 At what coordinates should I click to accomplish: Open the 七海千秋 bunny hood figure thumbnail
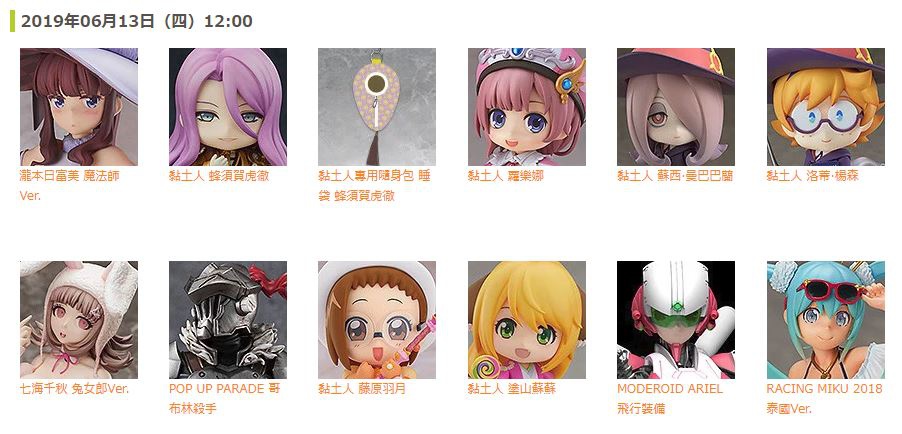coord(79,320)
